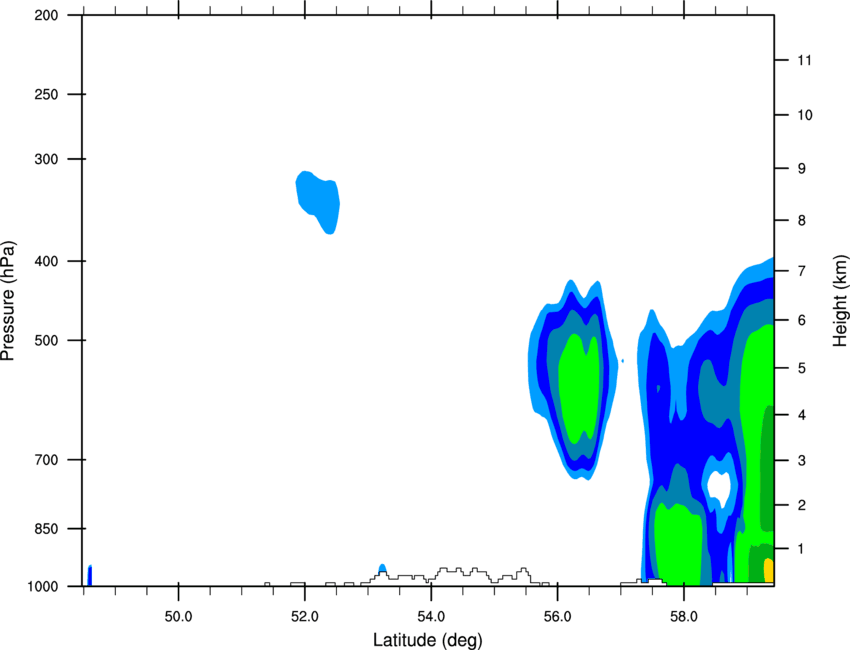
Task: Select the 250 pressure tick label
Action: [x=46, y=94]
